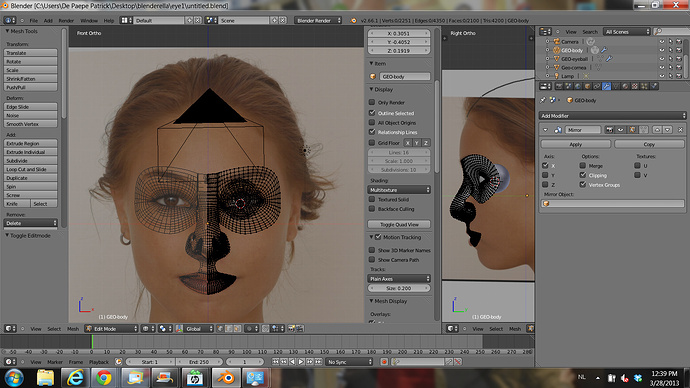690x388 pixels.
Task: Open the Physics properties tab icon
Action: [654, 86]
